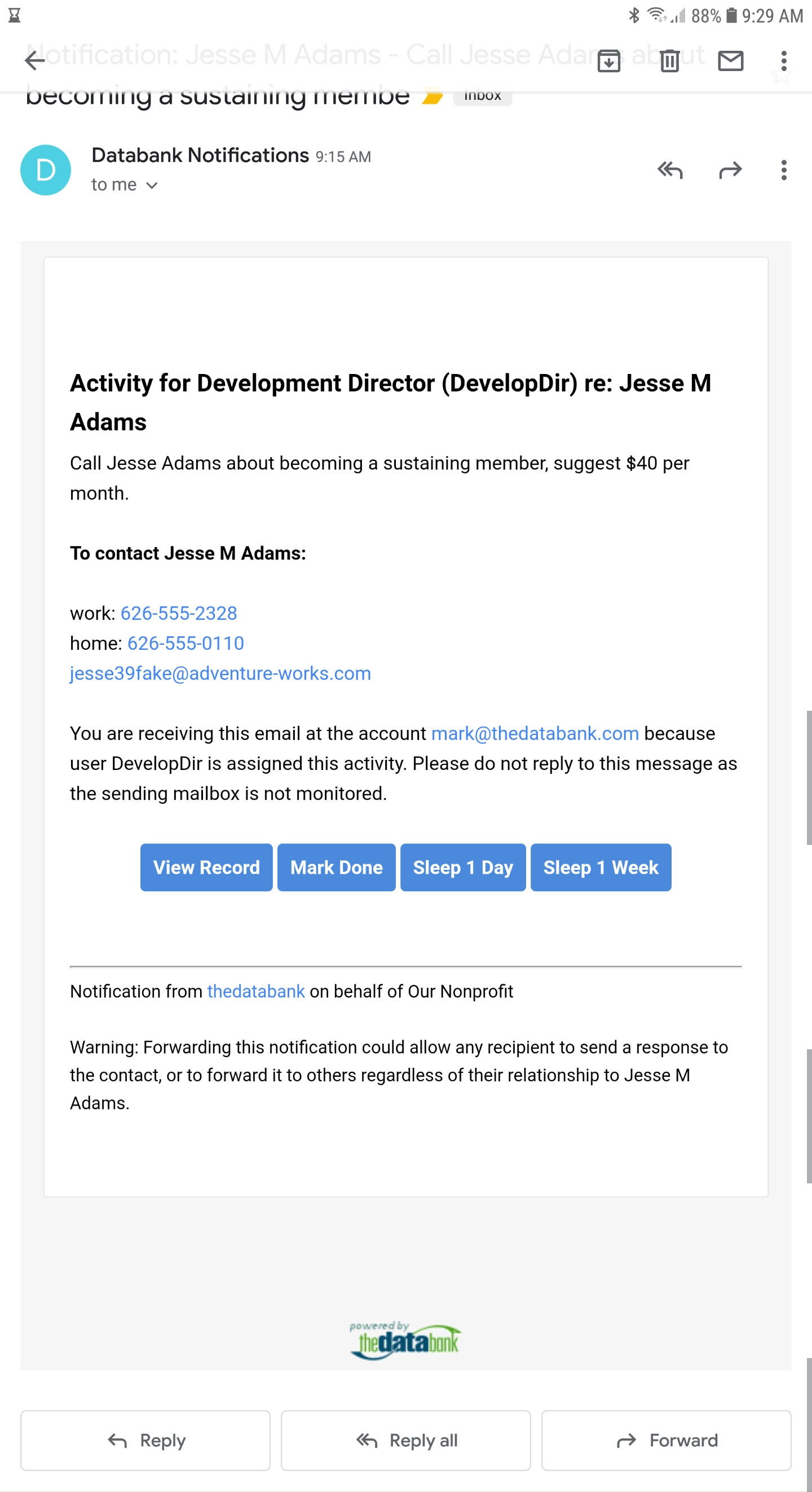Open the top toolbar overflow menu

point(784,60)
